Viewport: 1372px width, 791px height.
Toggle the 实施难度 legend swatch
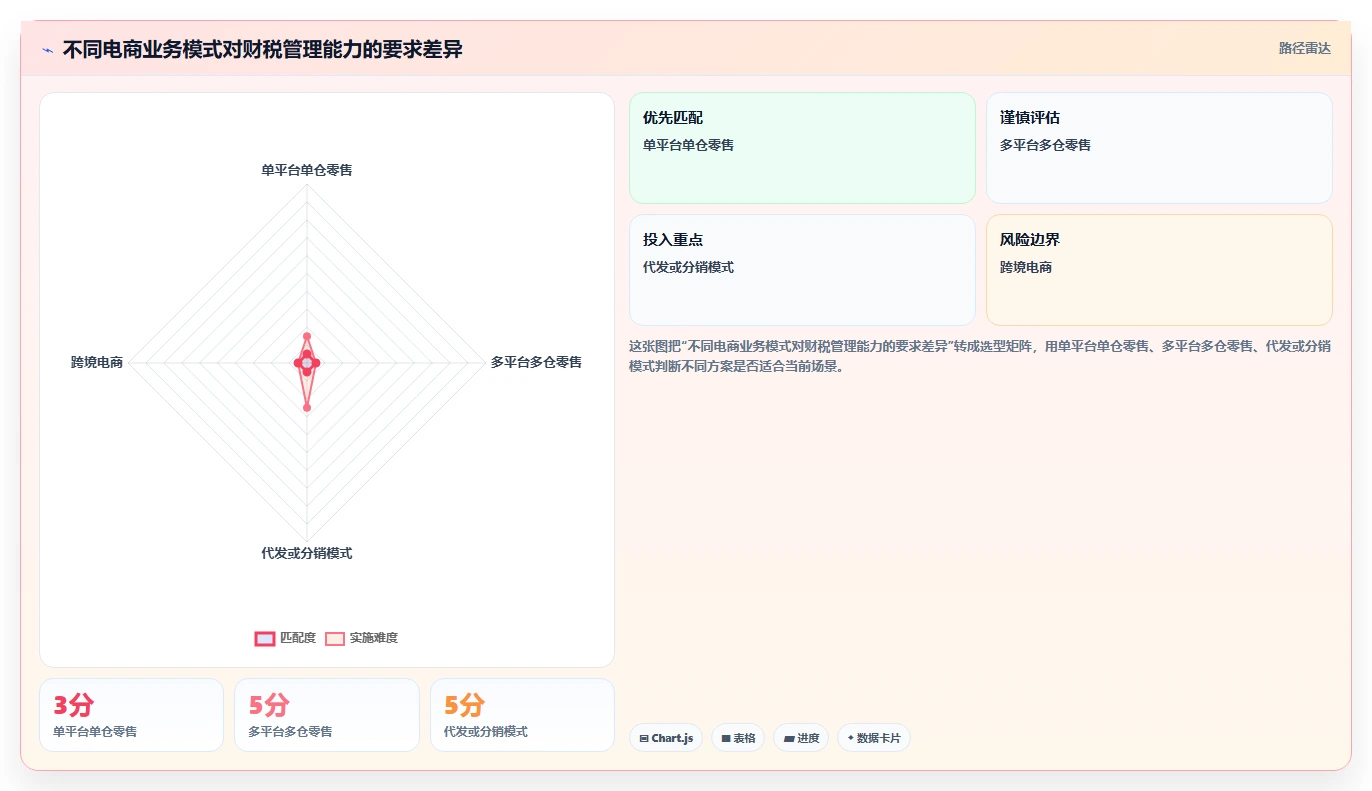pyautogui.click(x=335, y=638)
